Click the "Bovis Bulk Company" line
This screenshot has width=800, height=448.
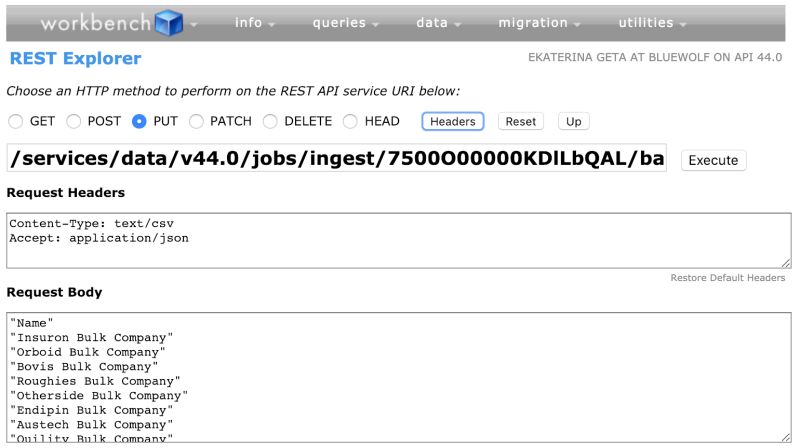pyautogui.click(x=84, y=367)
